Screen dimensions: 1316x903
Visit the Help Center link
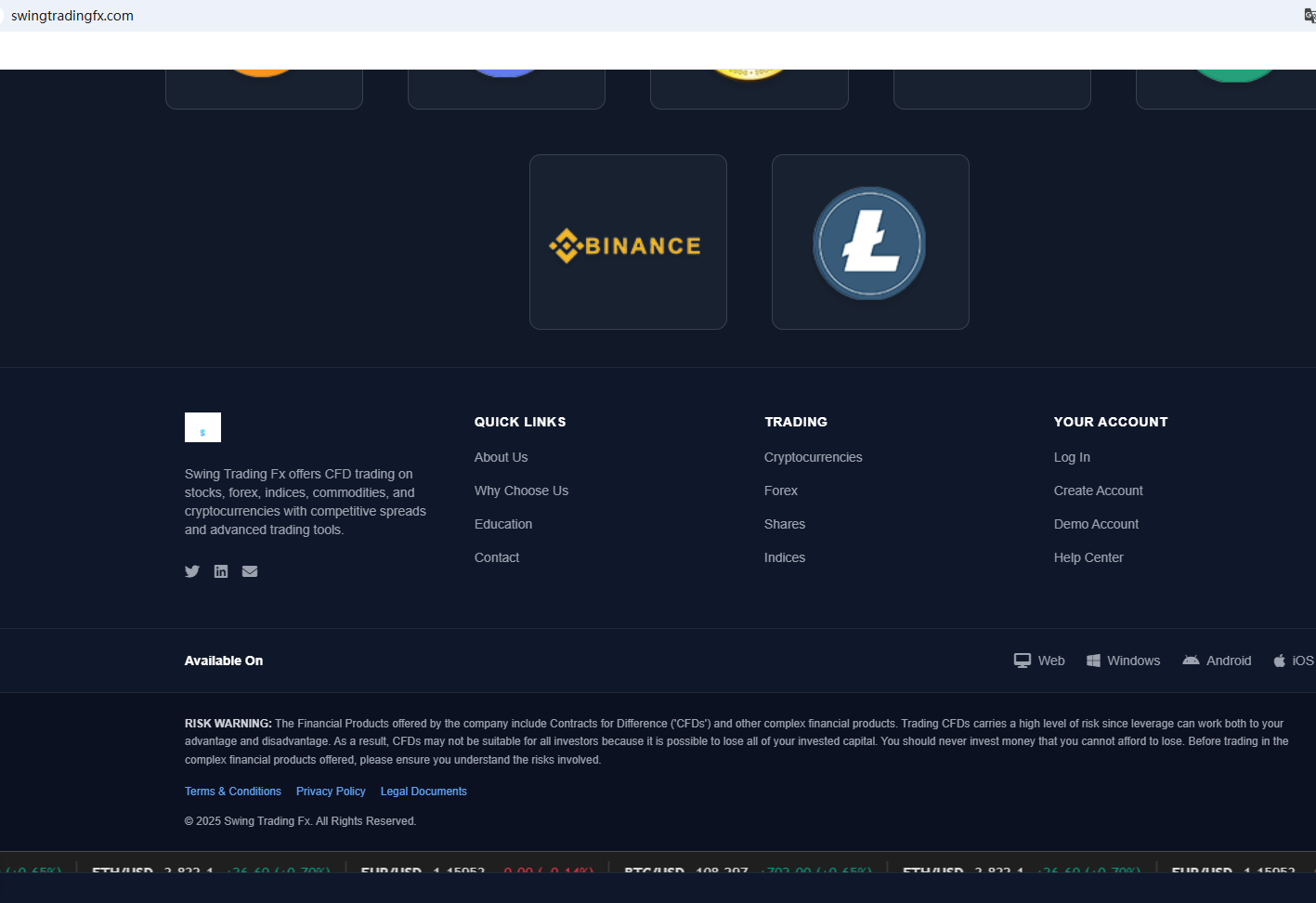(1088, 557)
